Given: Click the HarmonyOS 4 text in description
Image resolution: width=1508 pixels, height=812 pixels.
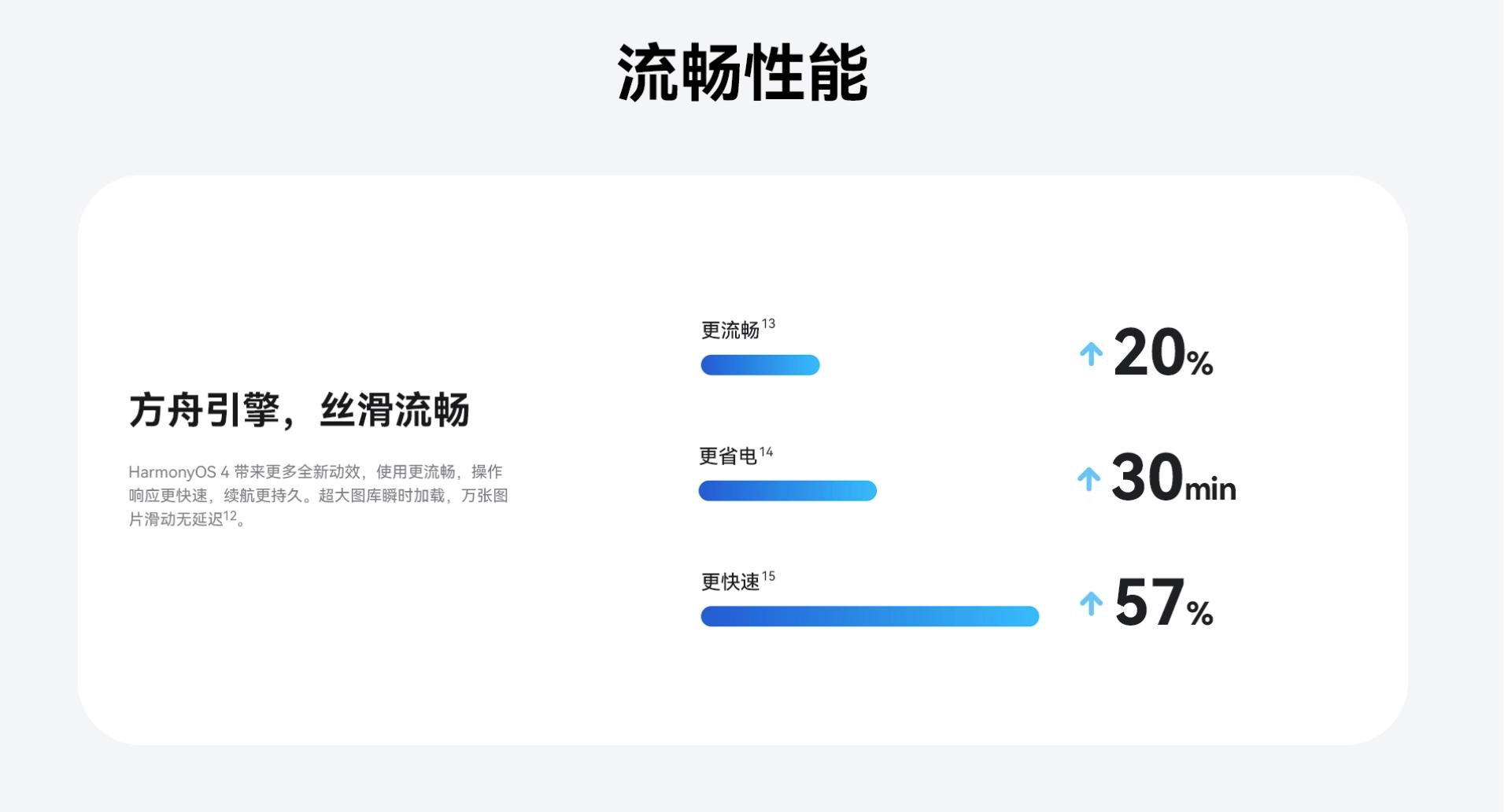Looking at the screenshot, I should (x=179, y=472).
